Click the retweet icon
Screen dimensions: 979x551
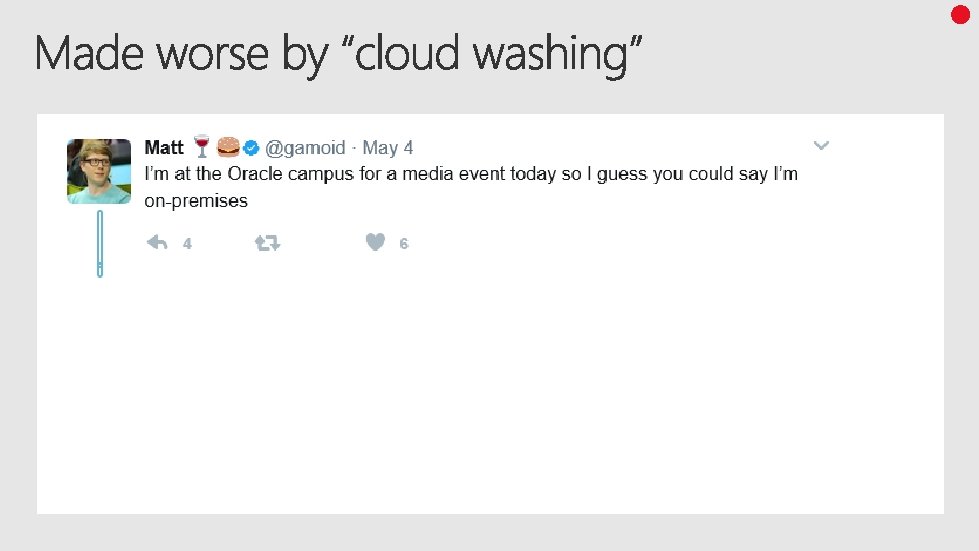(268, 243)
